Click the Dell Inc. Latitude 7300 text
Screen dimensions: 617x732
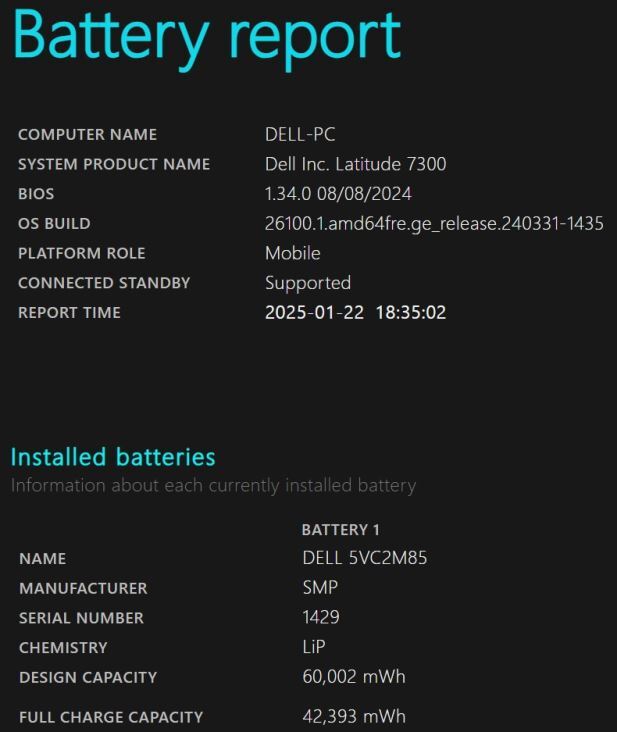(x=355, y=164)
